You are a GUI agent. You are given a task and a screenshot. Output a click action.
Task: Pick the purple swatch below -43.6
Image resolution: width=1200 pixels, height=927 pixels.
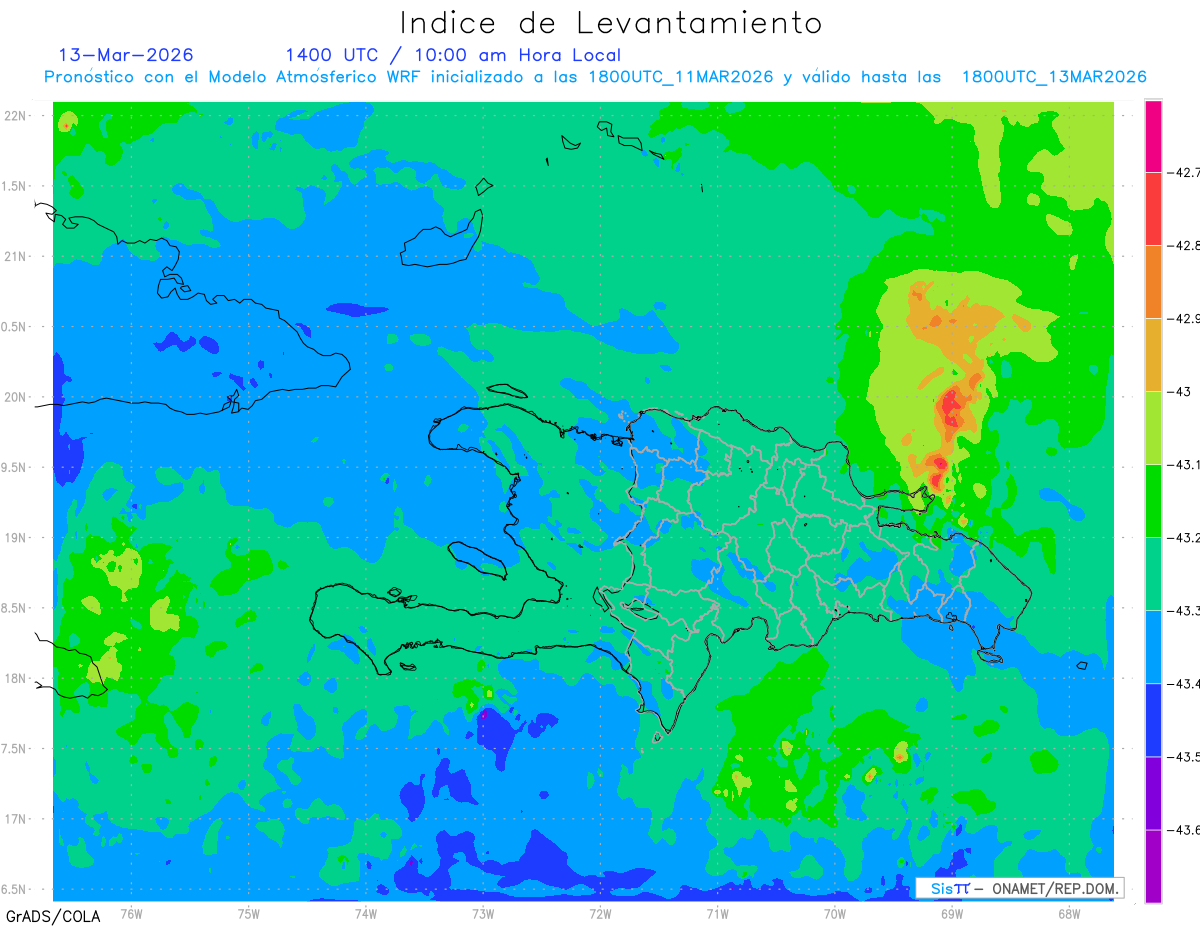pos(1153,866)
